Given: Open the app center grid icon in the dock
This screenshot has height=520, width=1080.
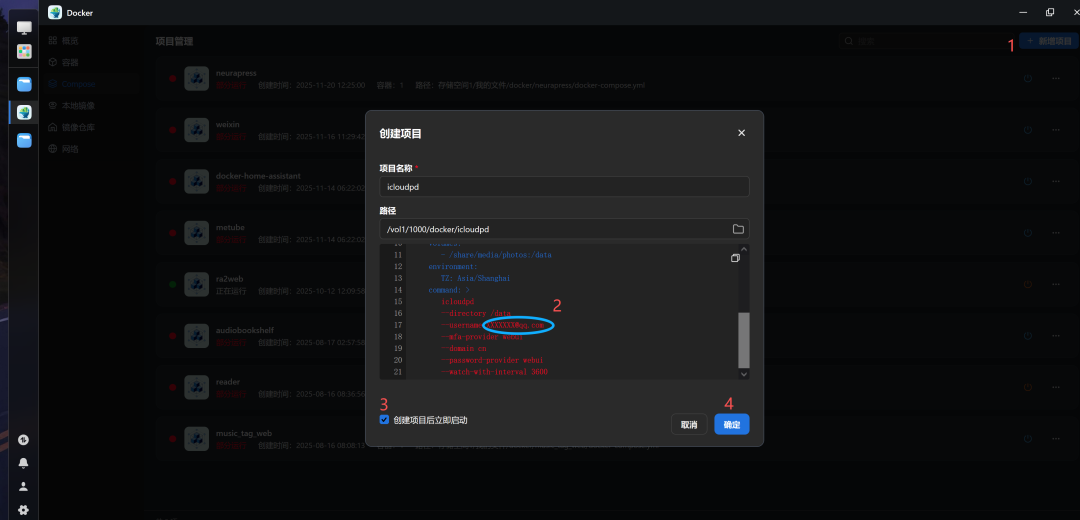Looking at the screenshot, I should point(24,51).
